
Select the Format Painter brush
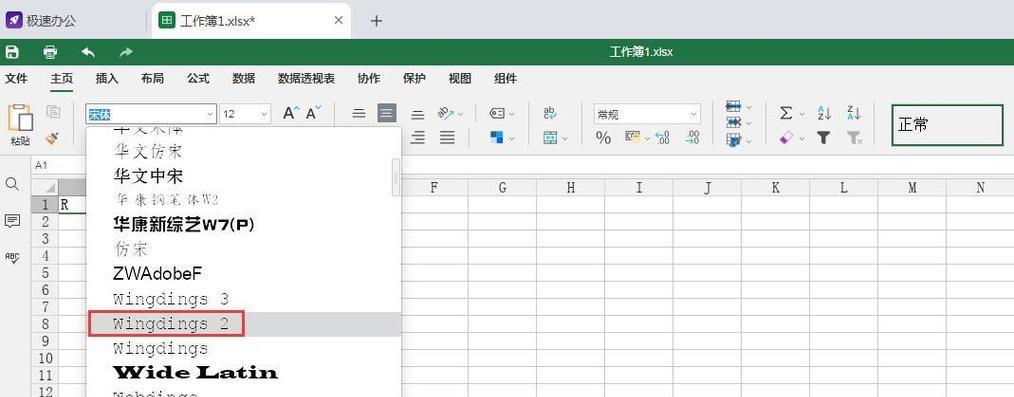pyautogui.click(x=53, y=138)
